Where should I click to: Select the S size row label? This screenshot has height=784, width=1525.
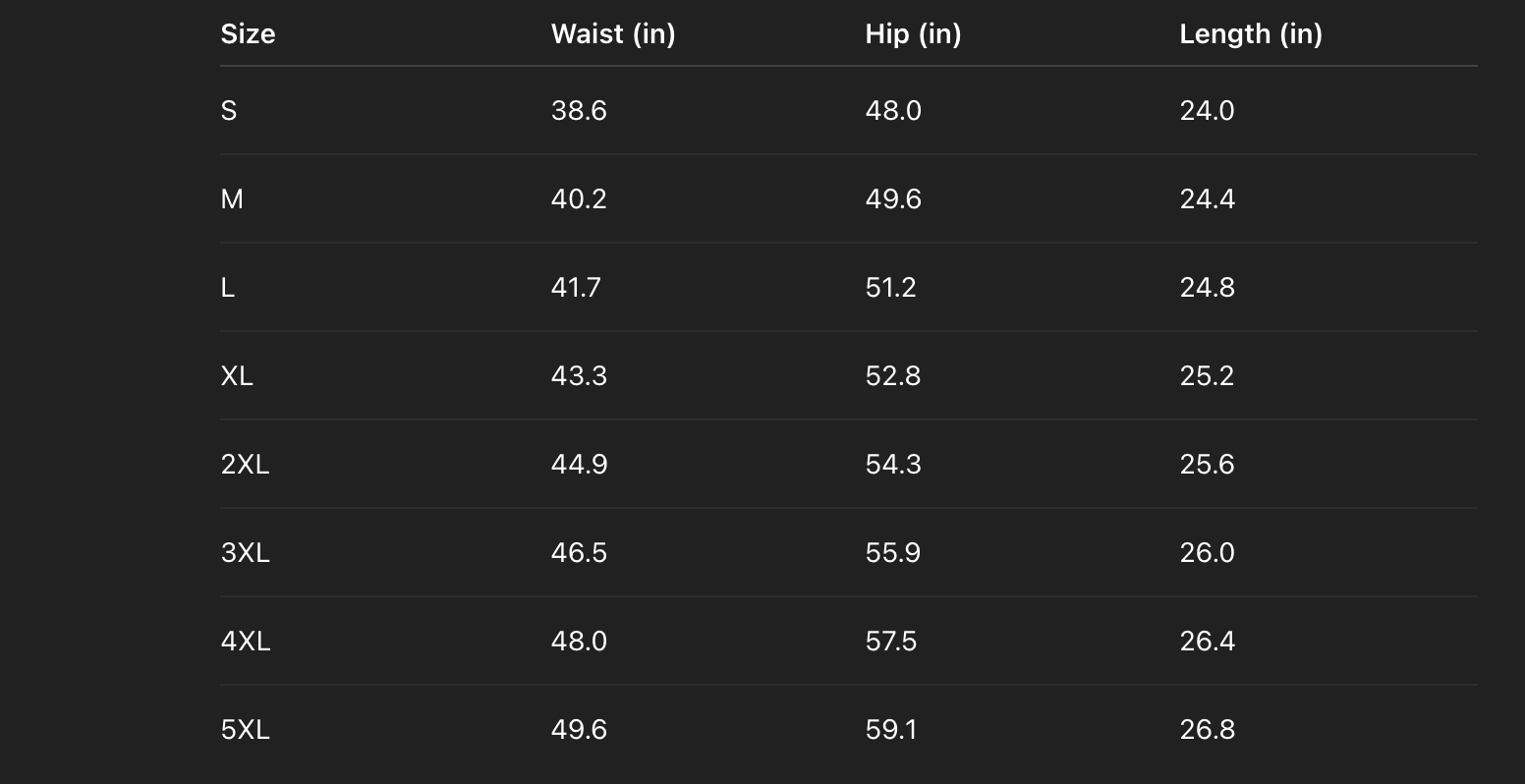(229, 111)
